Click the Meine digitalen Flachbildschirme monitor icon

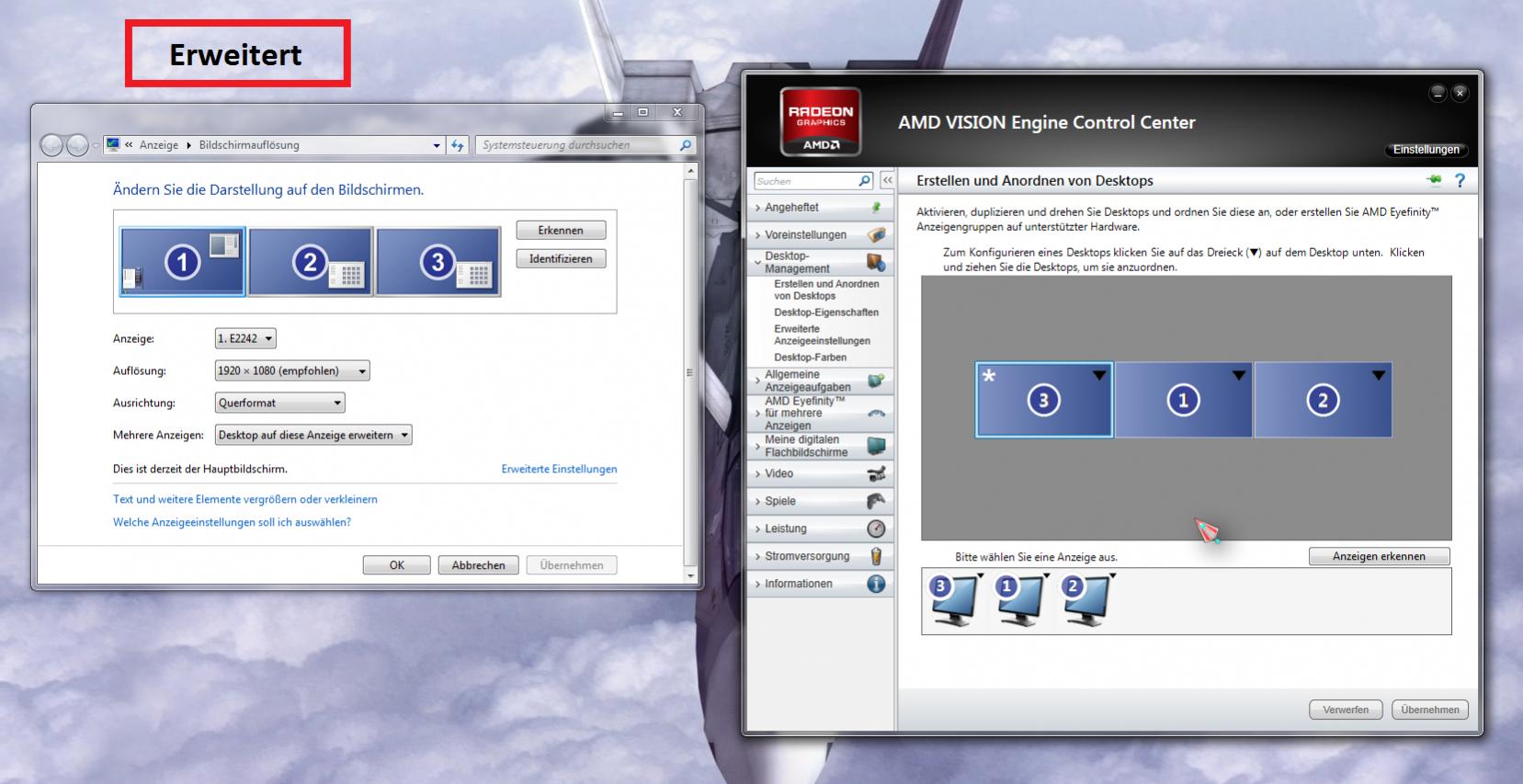tap(877, 447)
